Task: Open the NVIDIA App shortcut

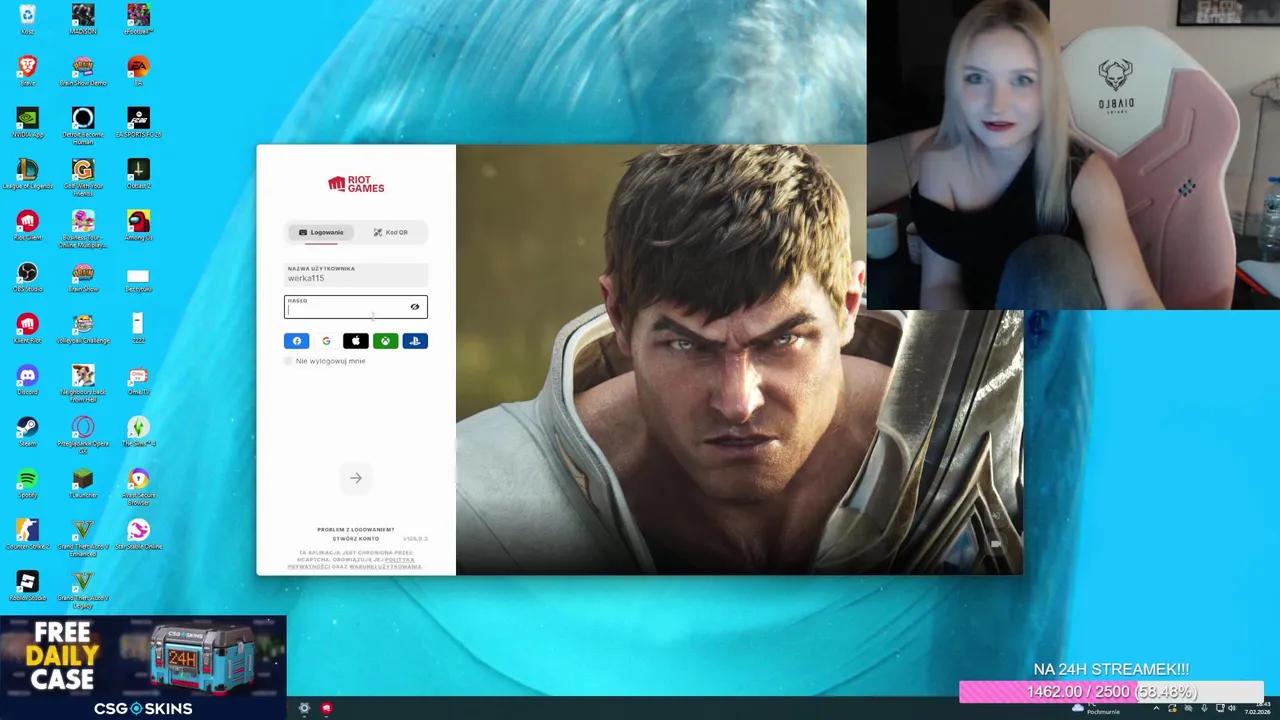Action: click(x=27, y=123)
